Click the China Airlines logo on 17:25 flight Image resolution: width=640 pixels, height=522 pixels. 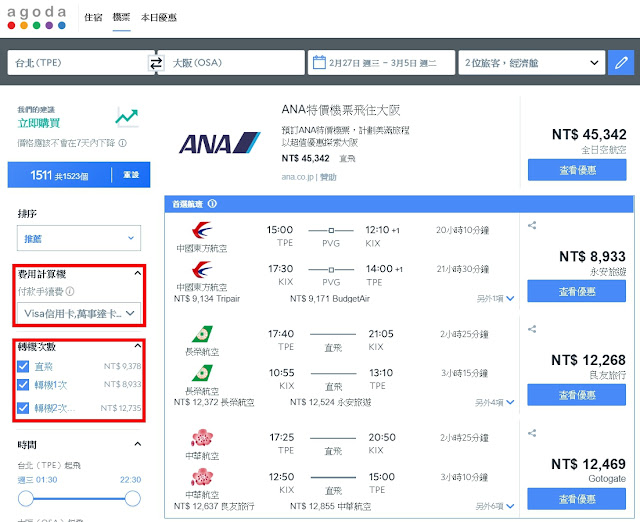pos(202,438)
